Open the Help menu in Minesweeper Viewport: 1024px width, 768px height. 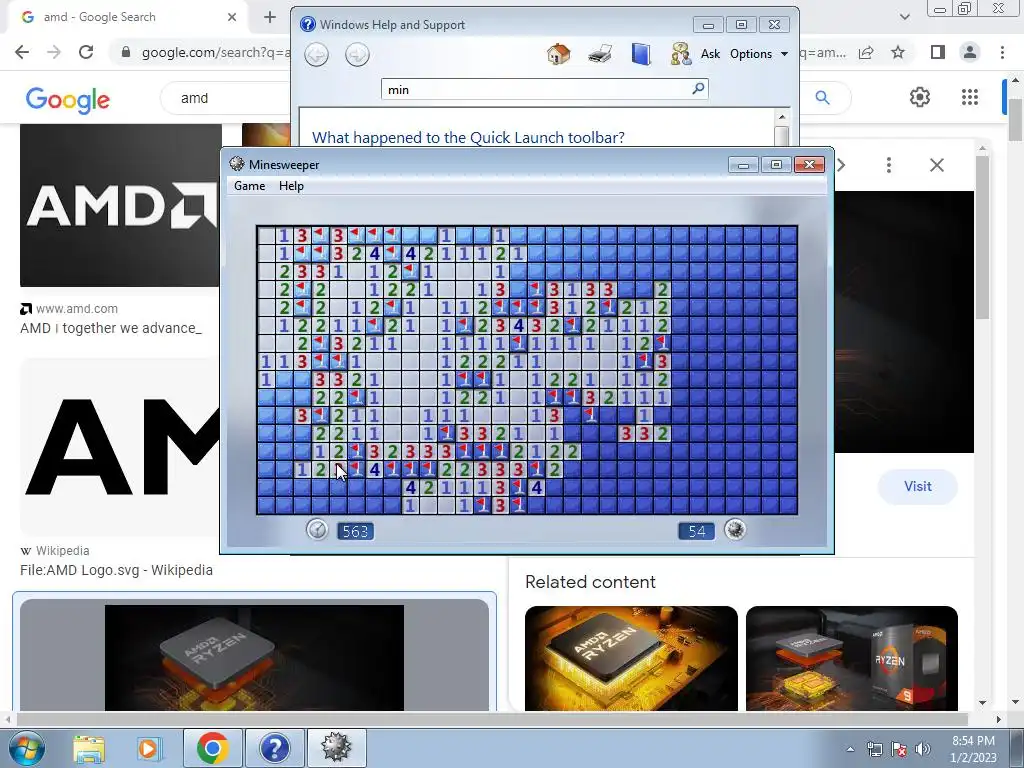291,186
